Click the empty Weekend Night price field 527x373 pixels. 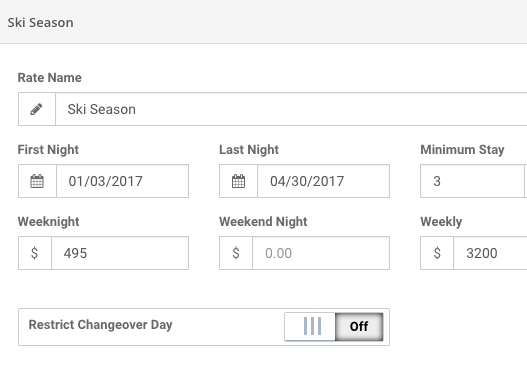pos(321,253)
